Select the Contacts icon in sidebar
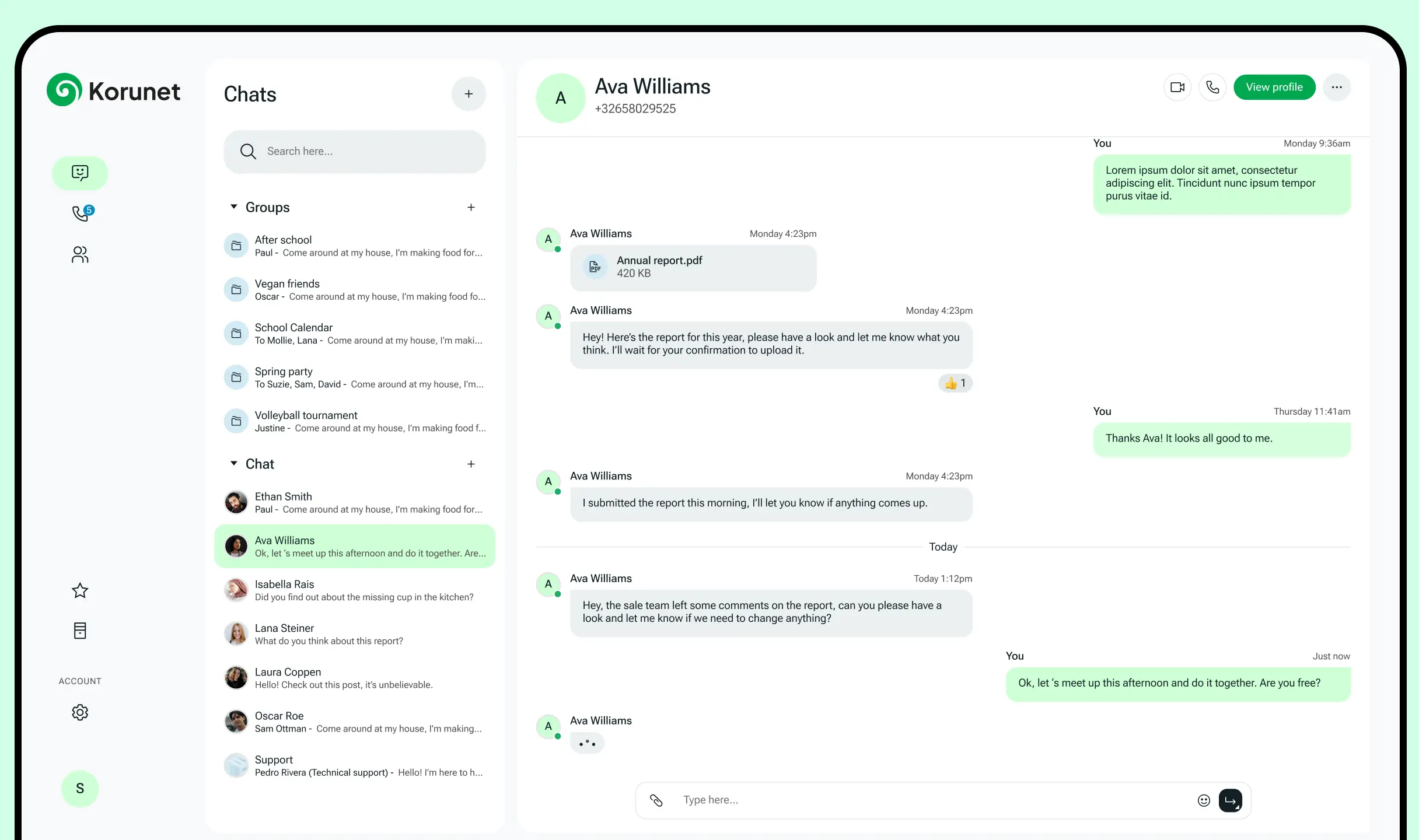The width and height of the screenshot is (1419, 840). 79,254
